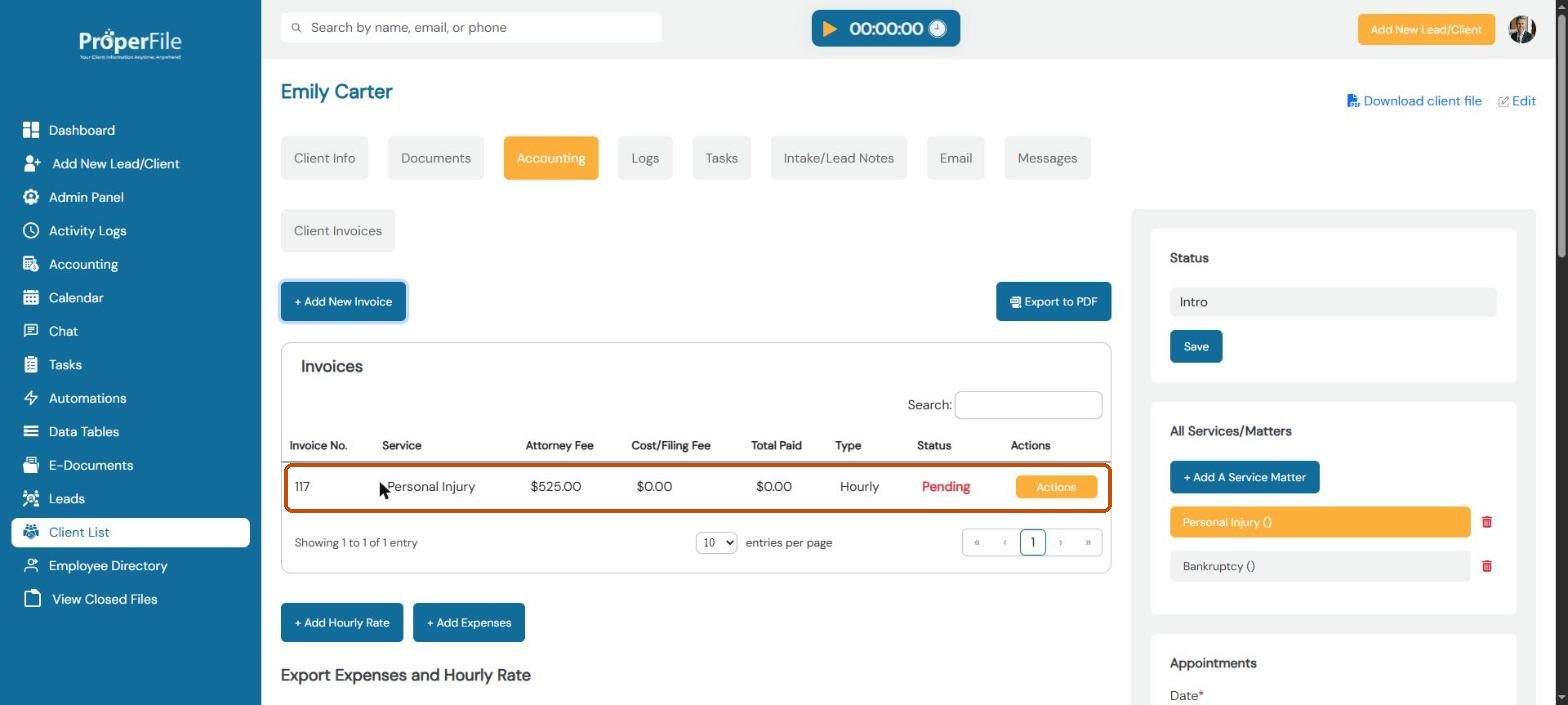Click the first page « pagination button

977,542
